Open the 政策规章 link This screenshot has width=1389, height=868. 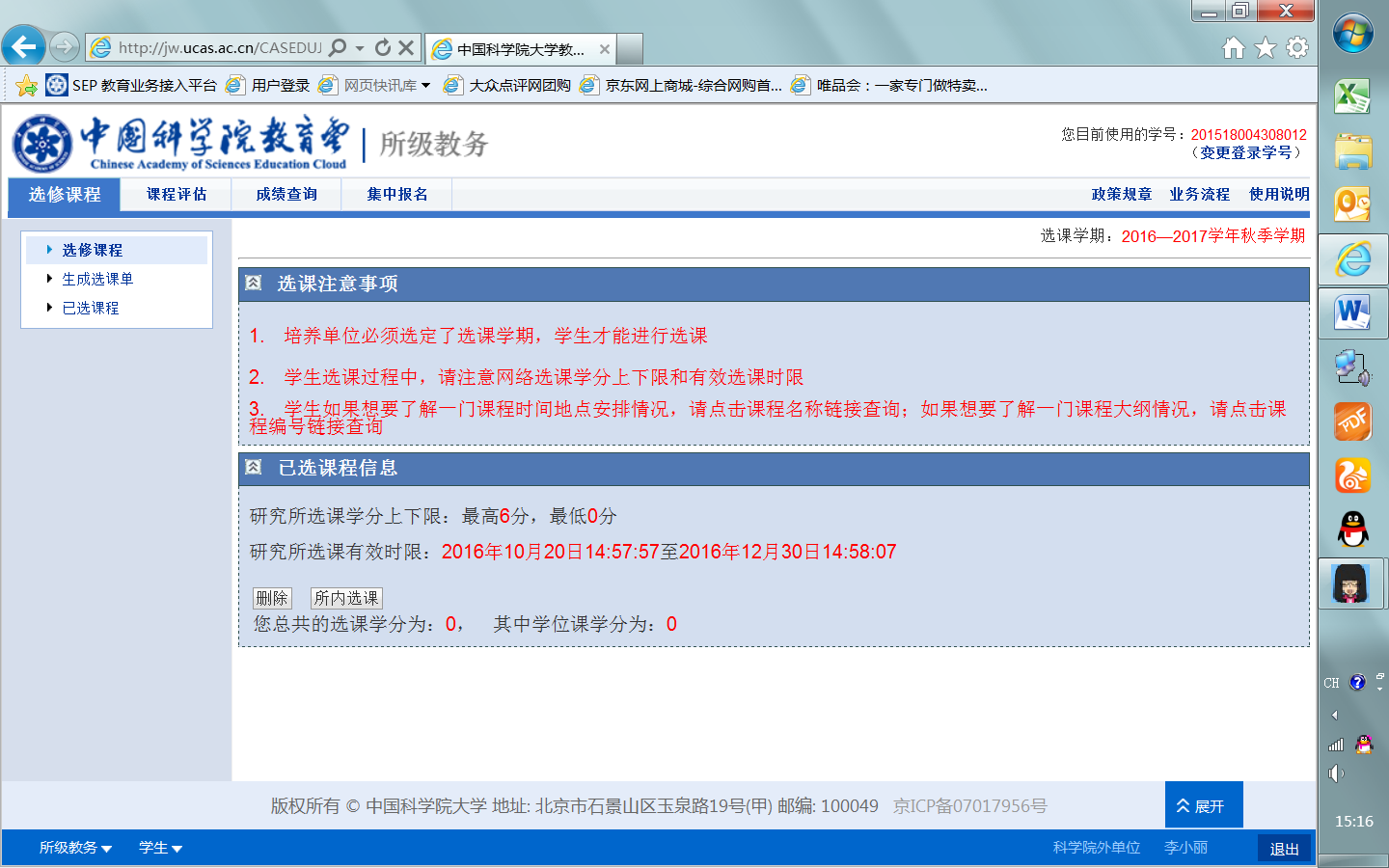tap(1122, 194)
